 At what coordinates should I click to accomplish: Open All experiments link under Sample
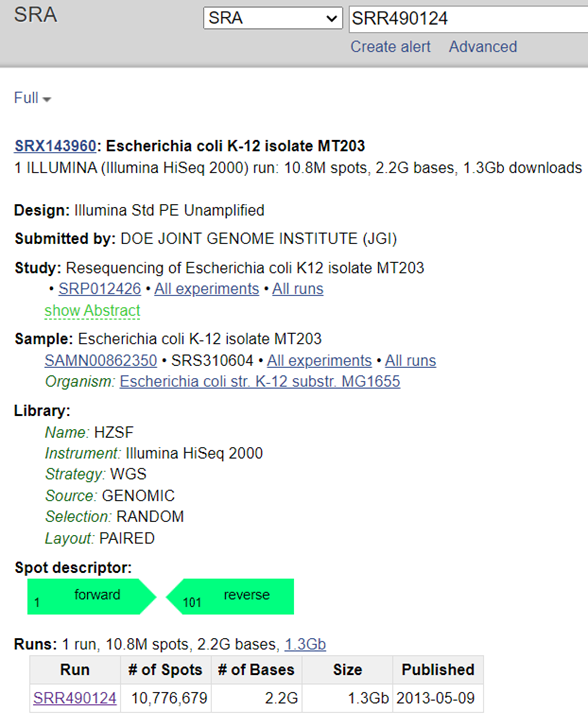coord(319,361)
